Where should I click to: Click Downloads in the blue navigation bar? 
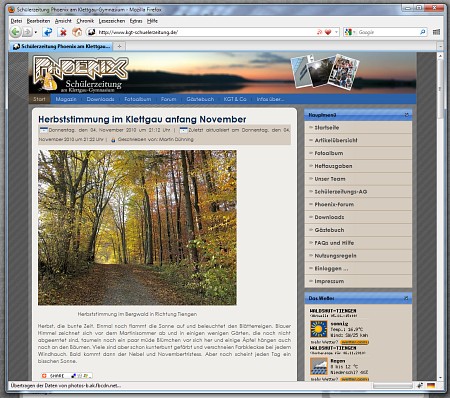click(100, 99)
